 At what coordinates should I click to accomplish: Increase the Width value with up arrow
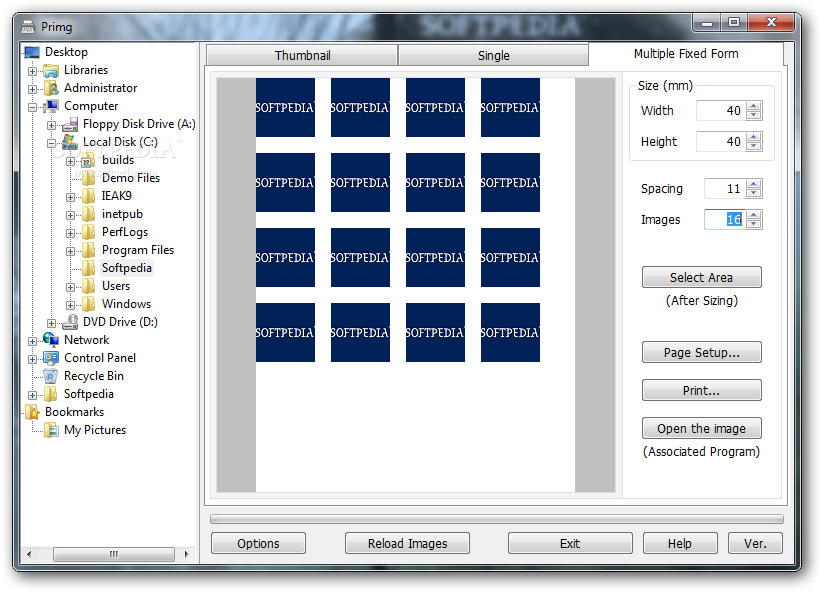click(x=754, y=106)
